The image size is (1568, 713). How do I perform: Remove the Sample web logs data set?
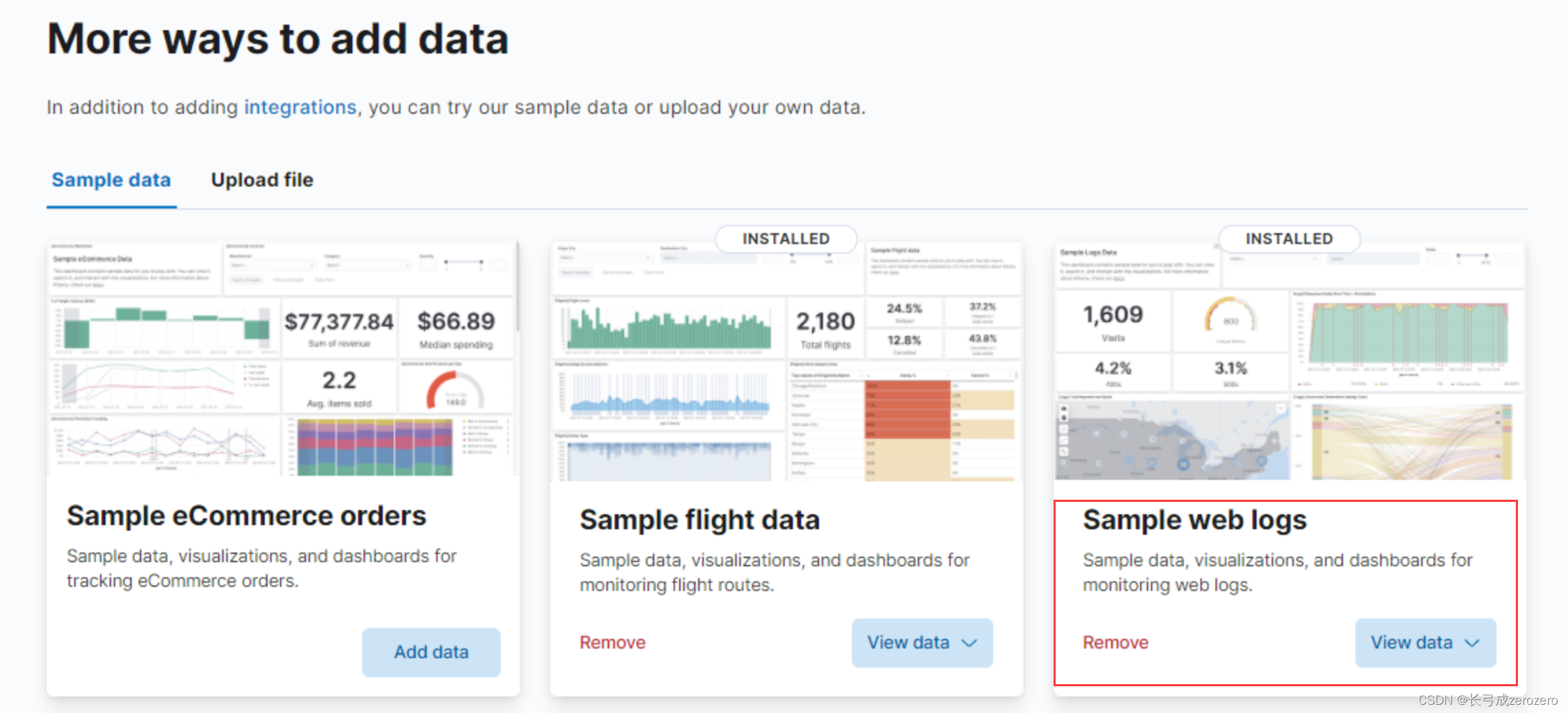(1115, 642)
